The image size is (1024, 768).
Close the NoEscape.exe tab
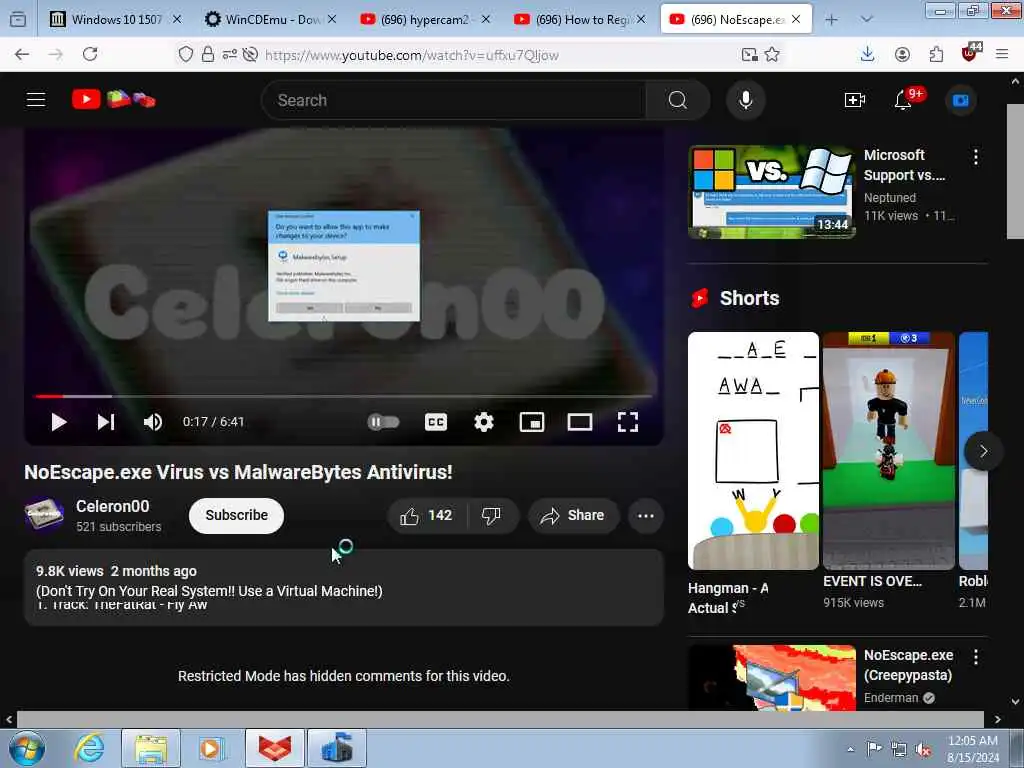(796, 20)
